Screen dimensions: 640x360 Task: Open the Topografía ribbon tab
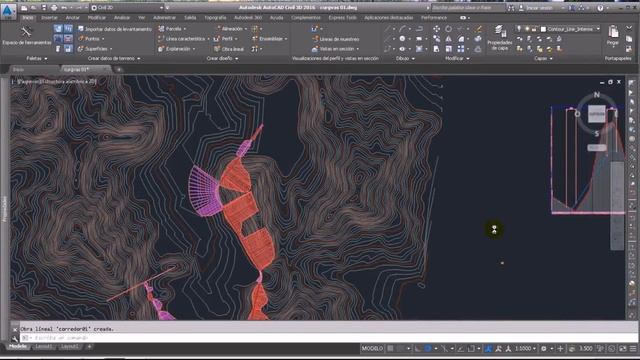pyautogui.click(x=215, y=18)
